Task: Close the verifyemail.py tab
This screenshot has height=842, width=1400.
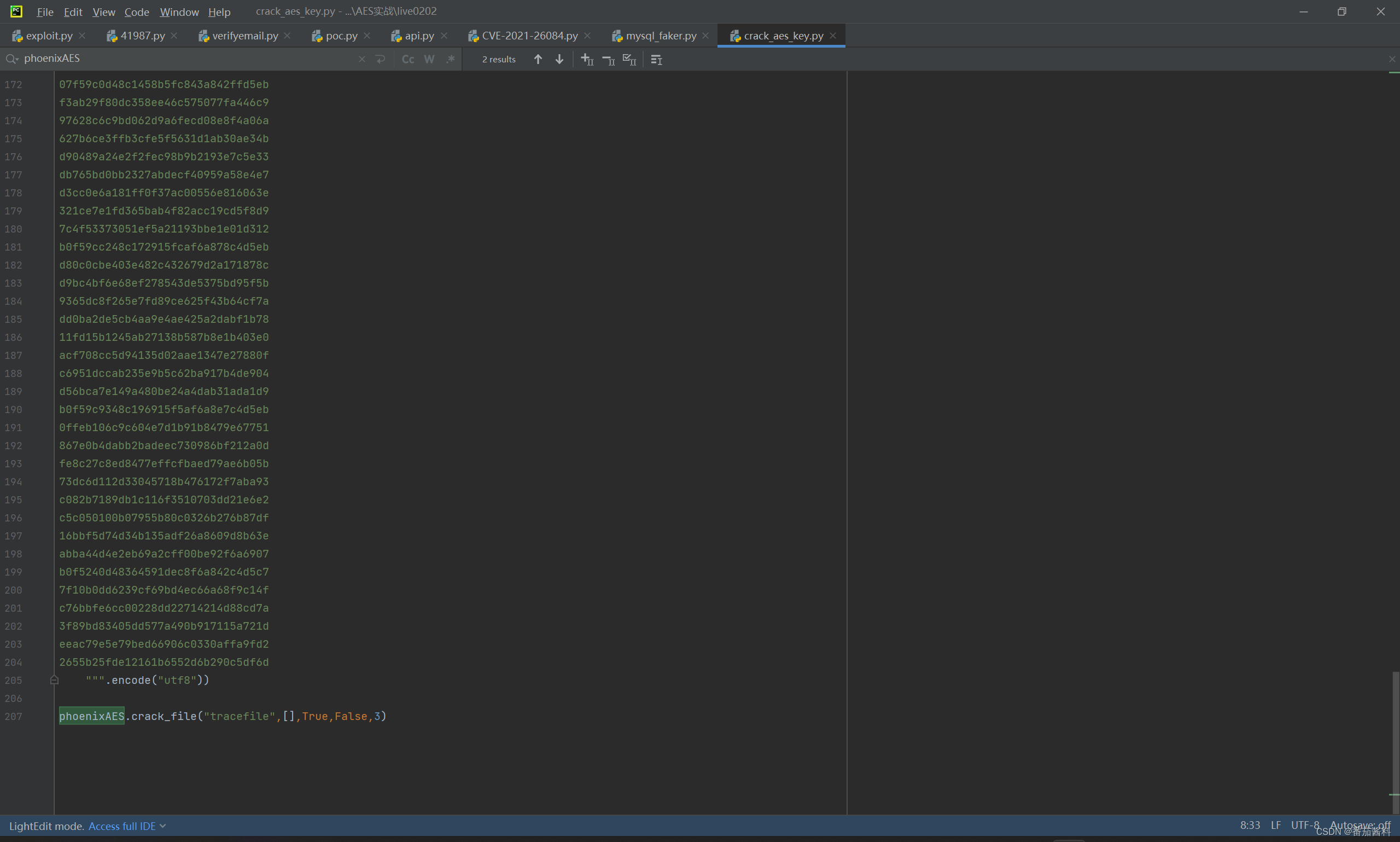Action: tap(288, 36)
